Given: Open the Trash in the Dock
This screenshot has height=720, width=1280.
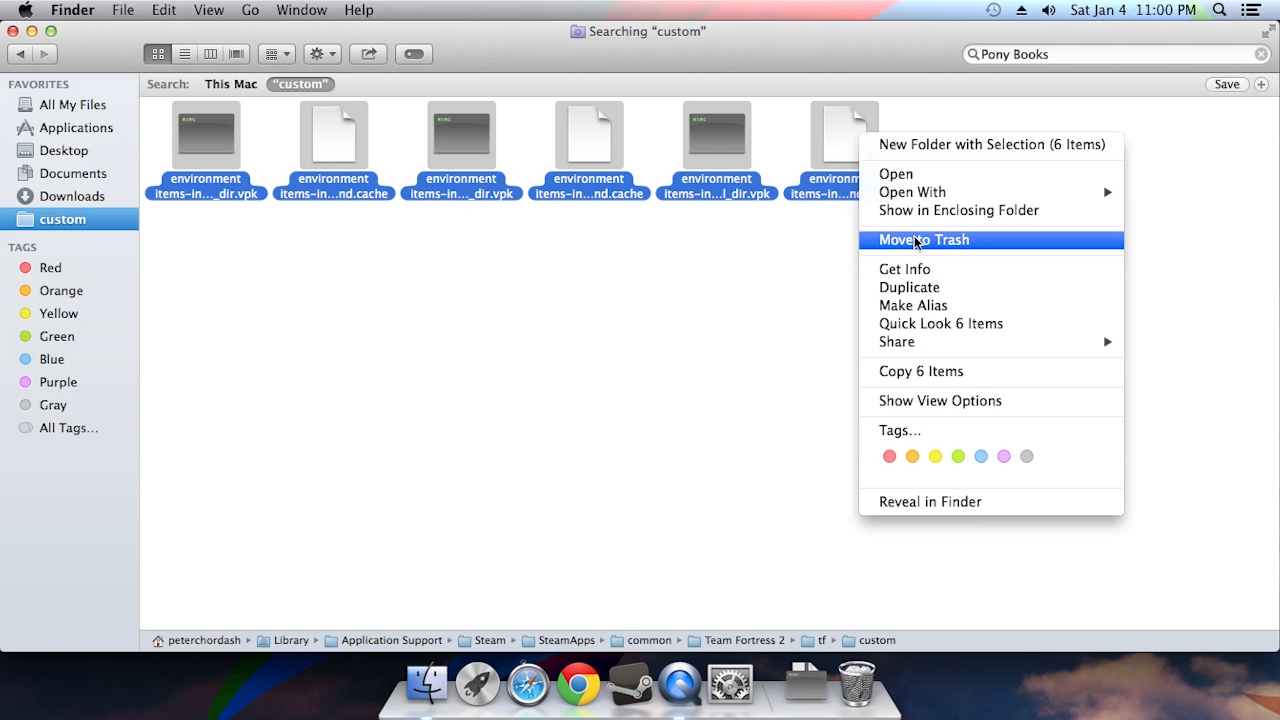Looking at the screenshot, I should (856, 685).
